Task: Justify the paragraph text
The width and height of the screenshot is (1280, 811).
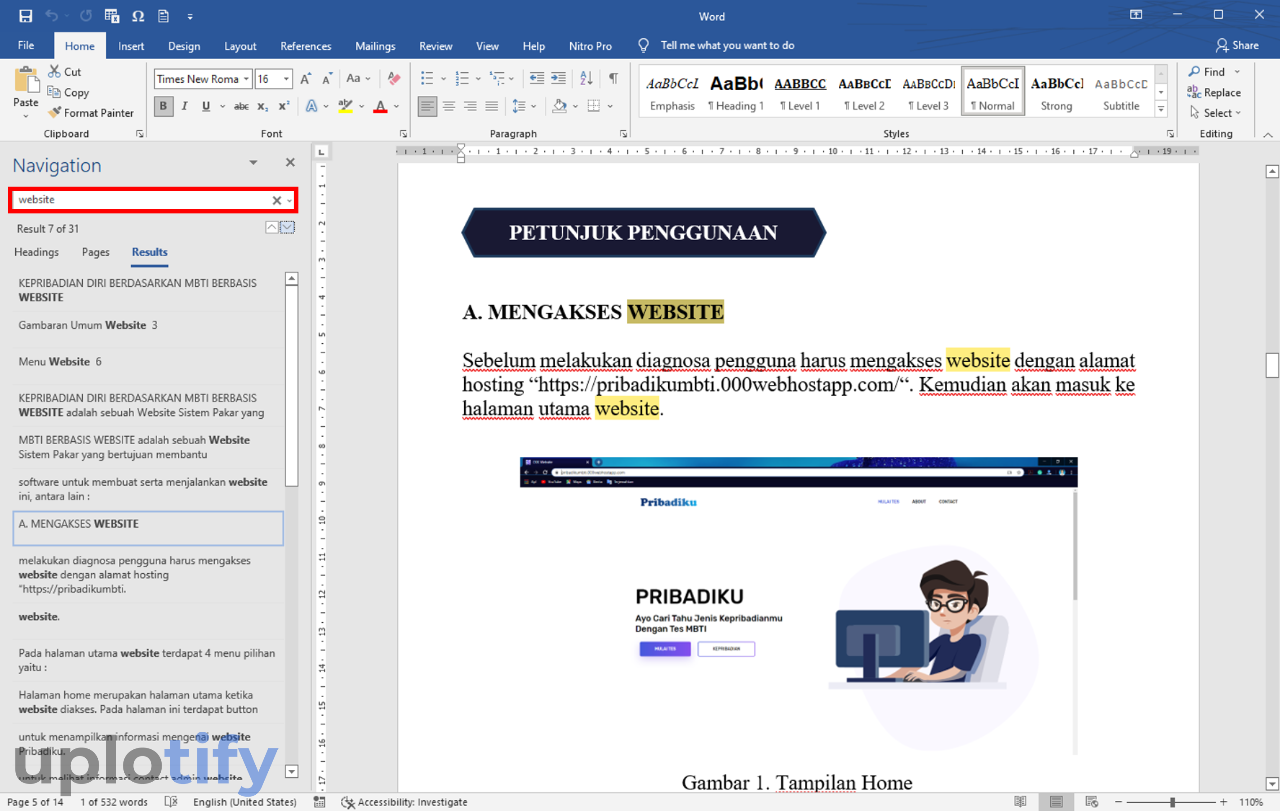Action: tap(491, 106)
